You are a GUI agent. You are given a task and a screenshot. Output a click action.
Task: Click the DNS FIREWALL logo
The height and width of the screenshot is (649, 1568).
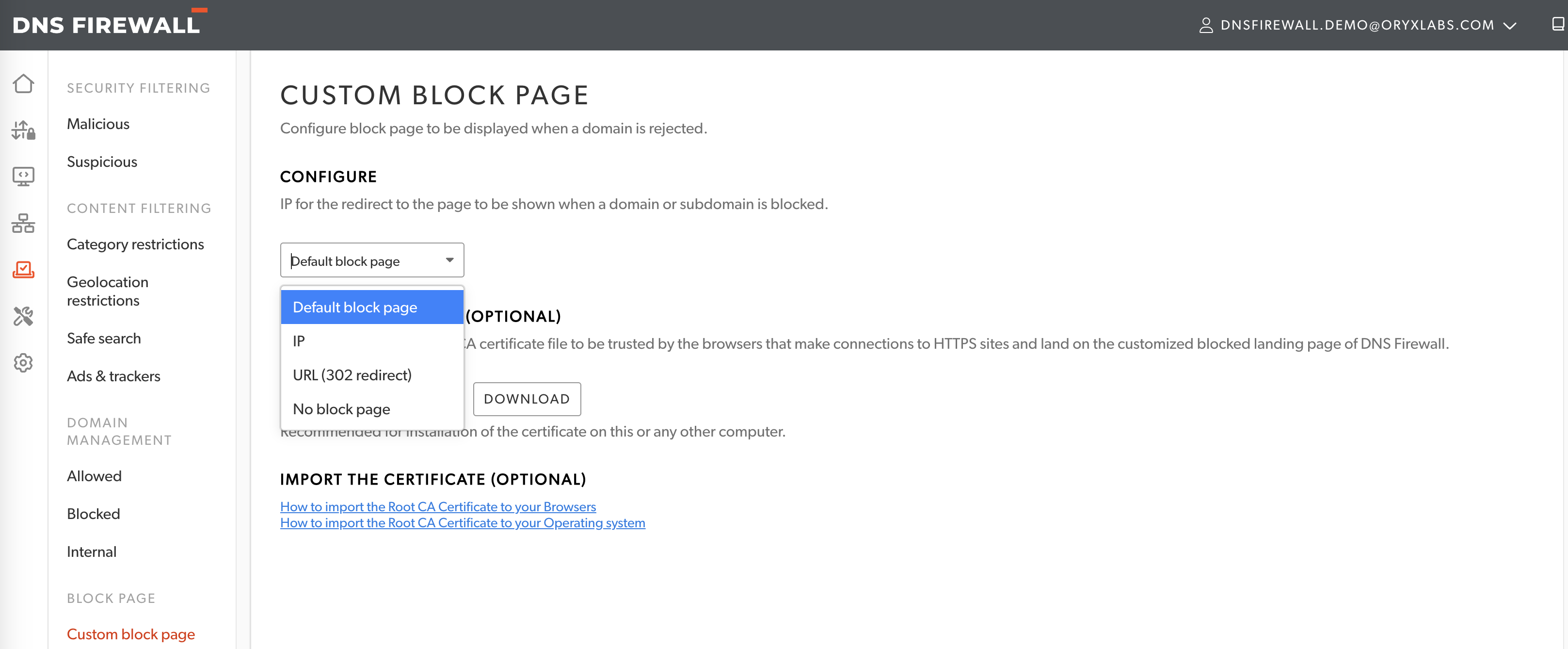click(105, 23)
